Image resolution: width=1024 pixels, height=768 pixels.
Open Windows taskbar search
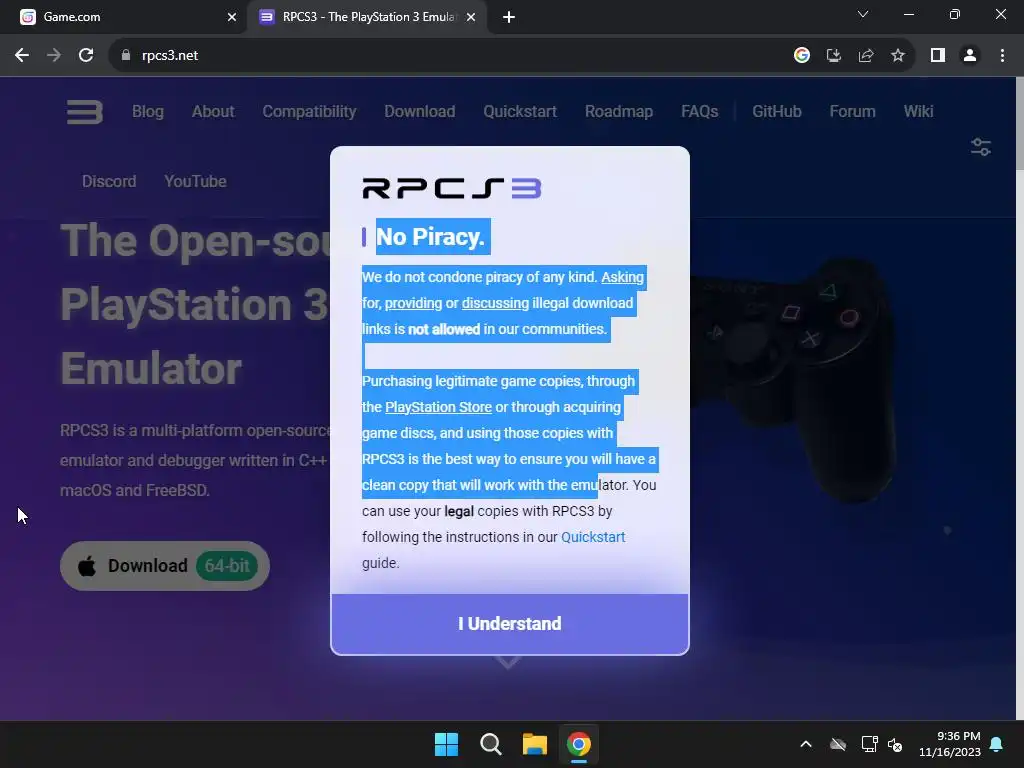click(x=490, y=744)
